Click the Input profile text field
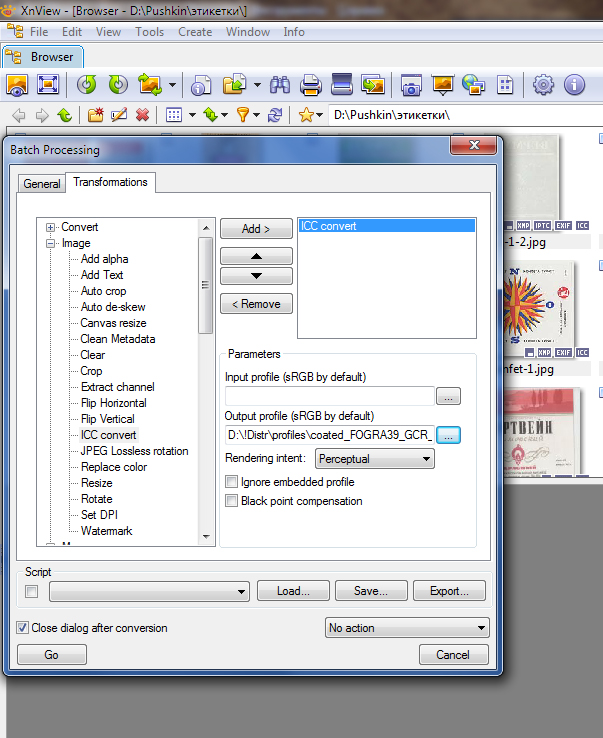The width and height of the screenshot is (603, 738). point(330,396)
